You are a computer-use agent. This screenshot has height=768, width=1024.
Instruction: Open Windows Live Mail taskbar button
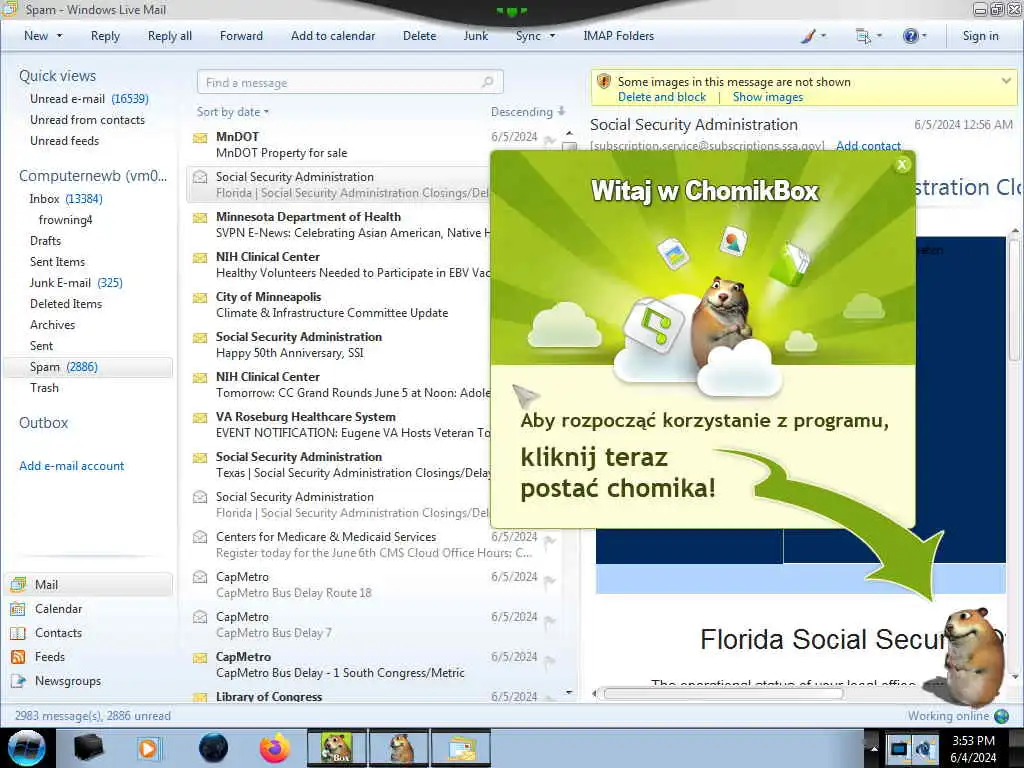pyautogui.click(x=460, y=748)
